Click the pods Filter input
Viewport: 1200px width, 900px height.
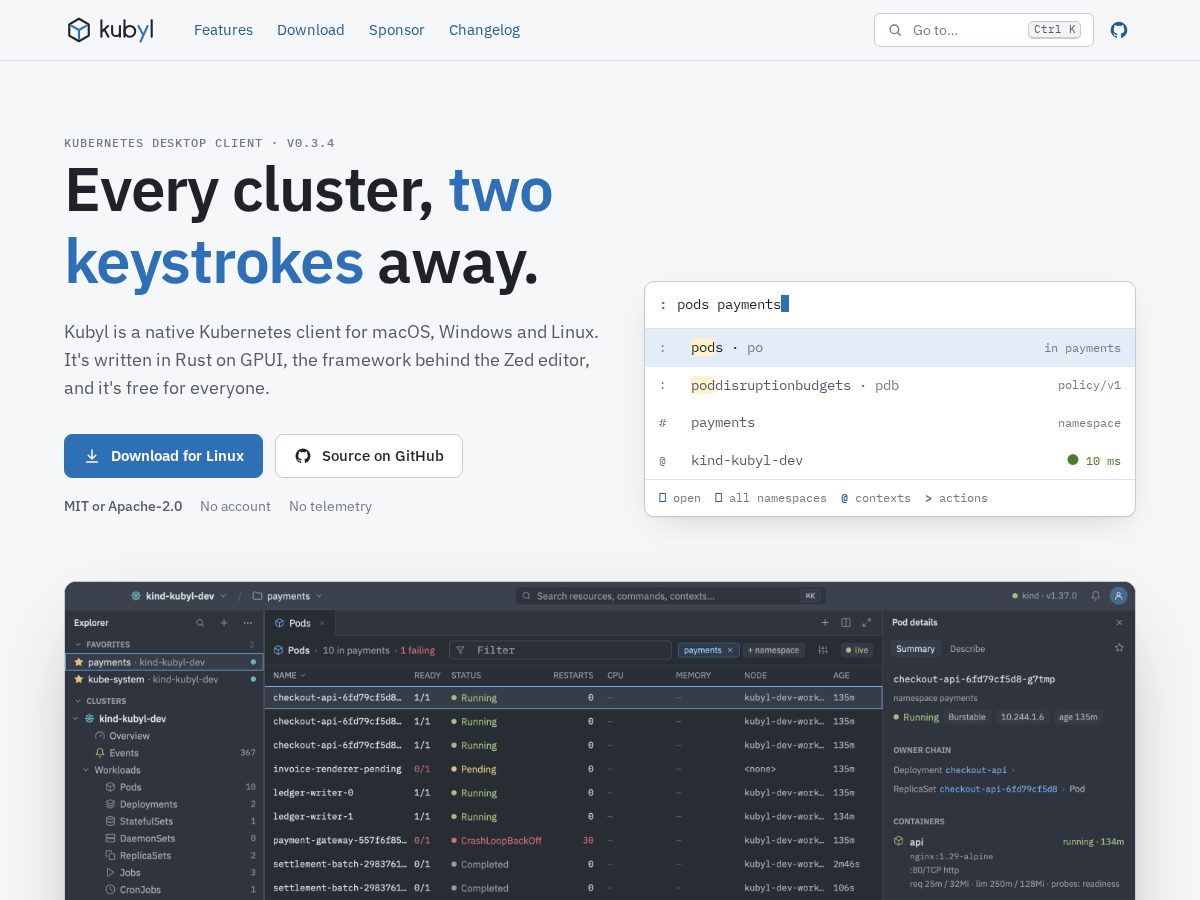tap(560, 650)
